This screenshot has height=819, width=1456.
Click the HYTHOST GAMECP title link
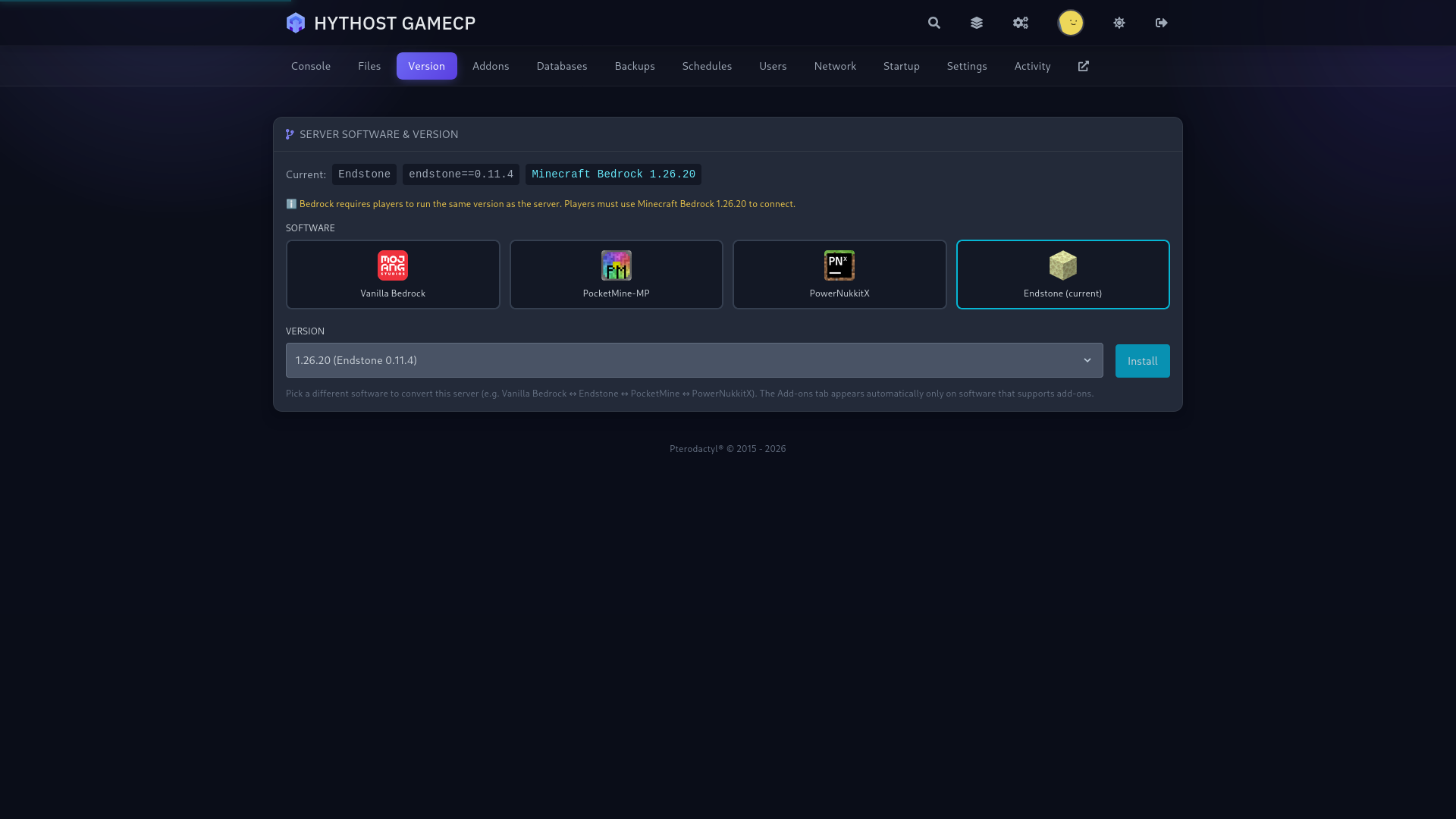click(x=395, y=23)
